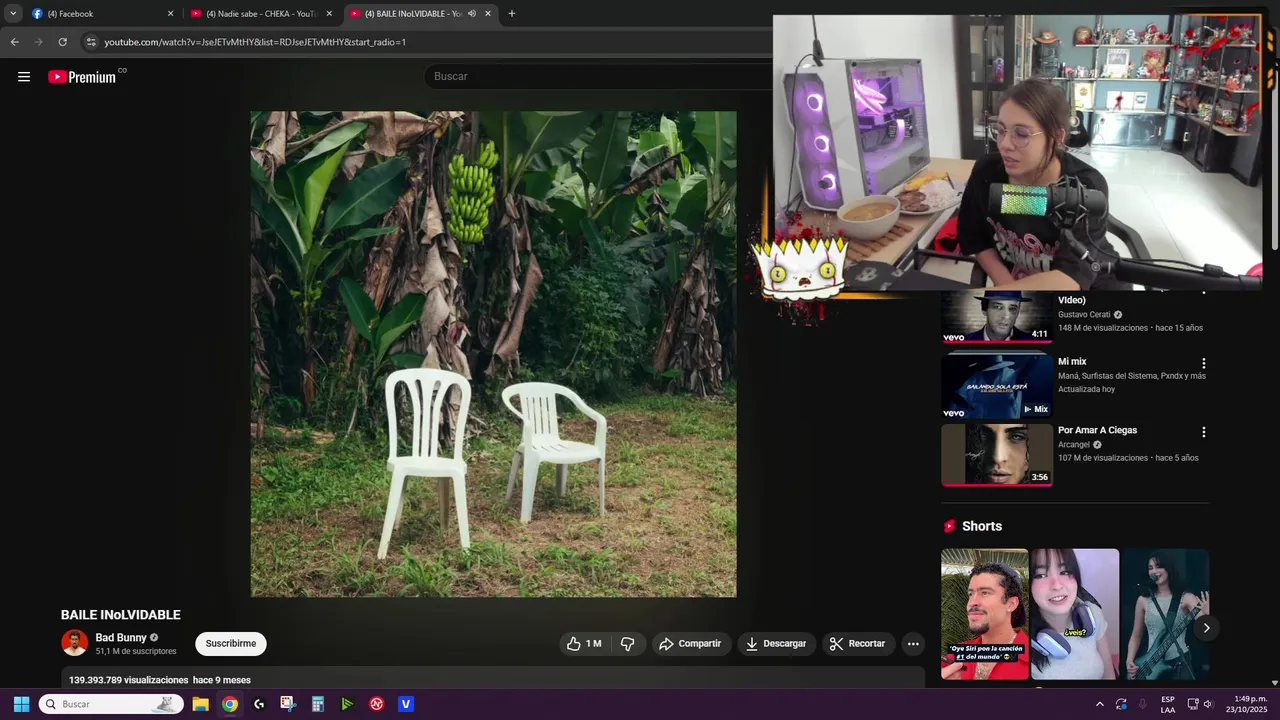The image size is (1280, 720).
Task: Open the volume speaker tray icon
Action: coord(1208,704)
